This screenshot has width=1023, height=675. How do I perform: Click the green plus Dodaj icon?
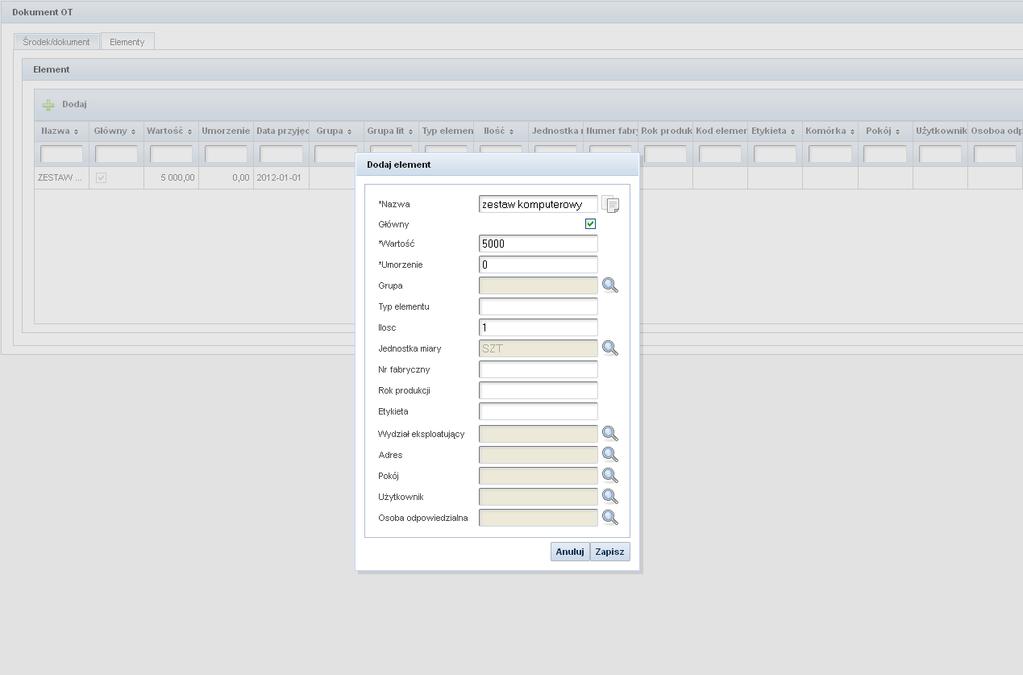click(48, 104)
